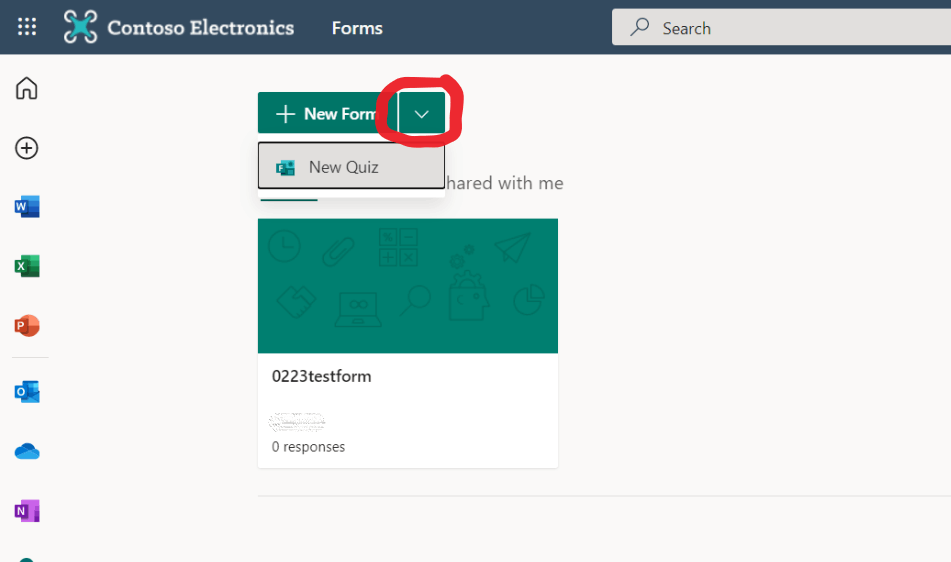Click the New Form button

(327, 113)
